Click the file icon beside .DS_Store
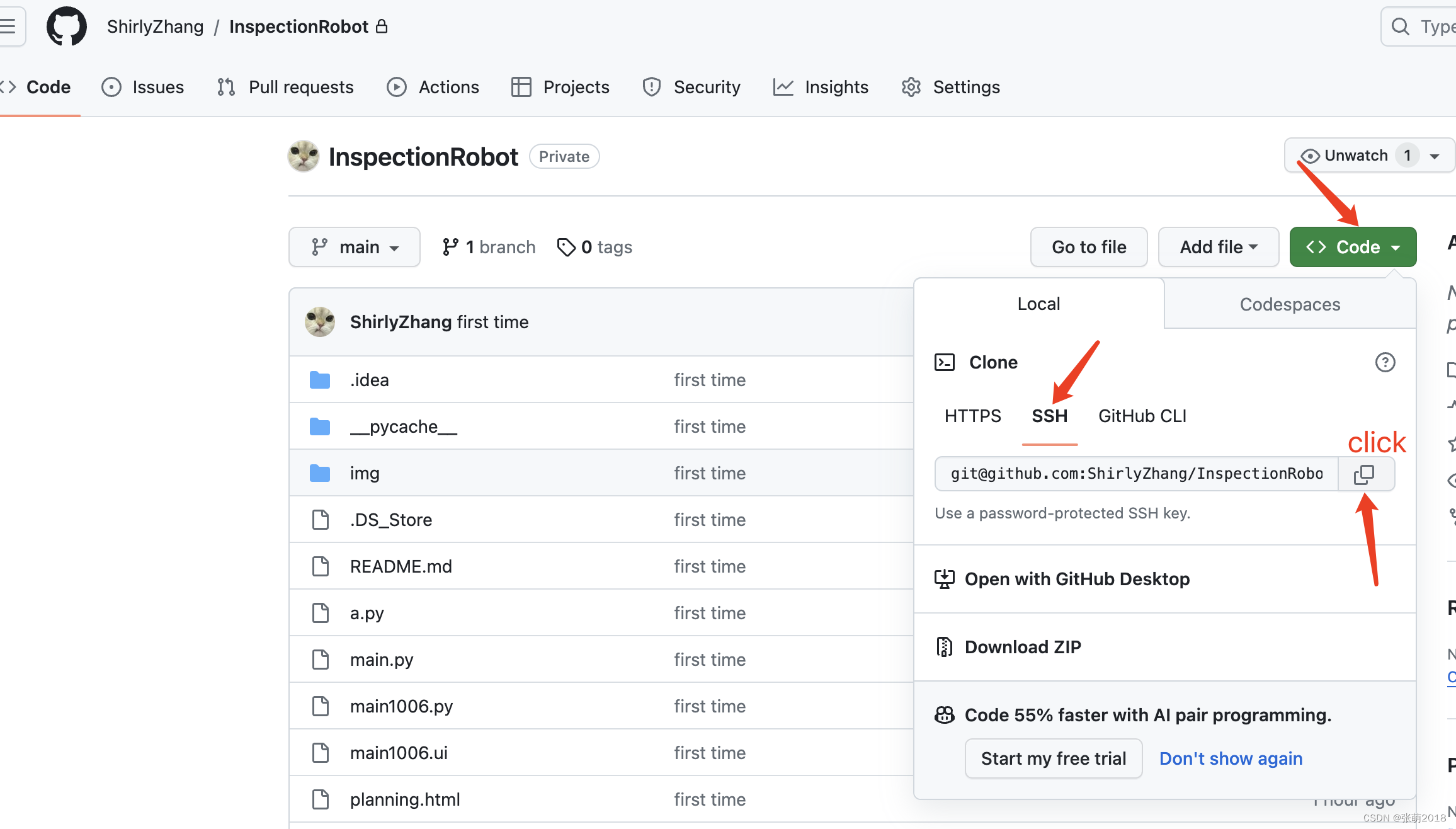Screen dimensions: 1456x829 [x=321, y=520]
